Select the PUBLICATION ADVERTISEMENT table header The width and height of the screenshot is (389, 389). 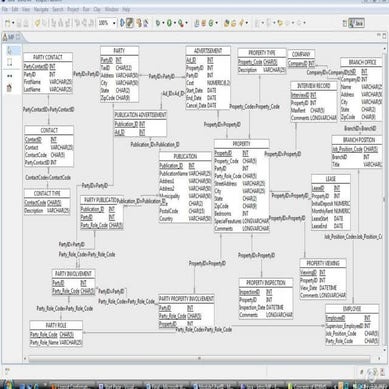point(140,115)
